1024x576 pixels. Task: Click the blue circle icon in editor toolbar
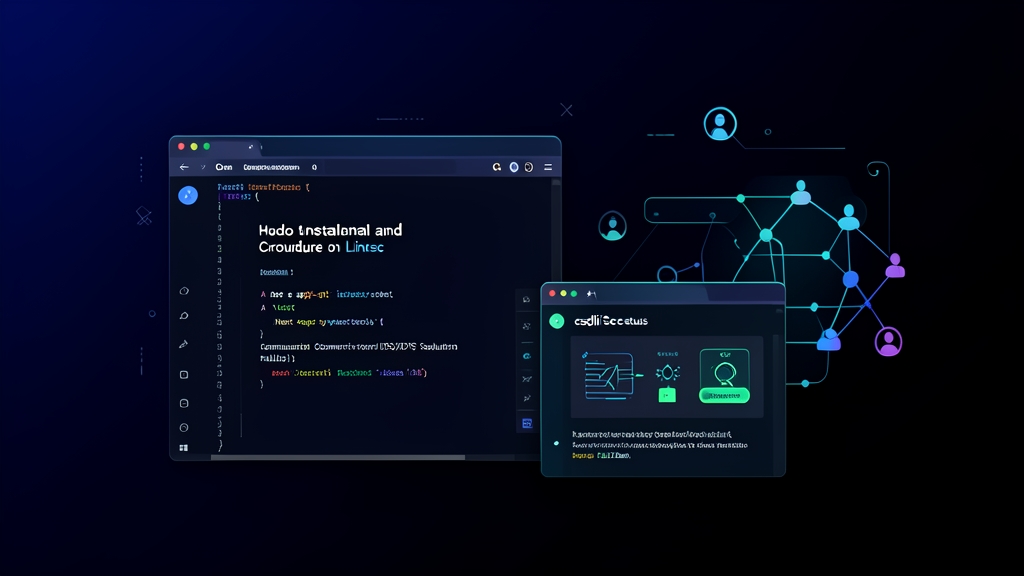(x=514, y=167)
